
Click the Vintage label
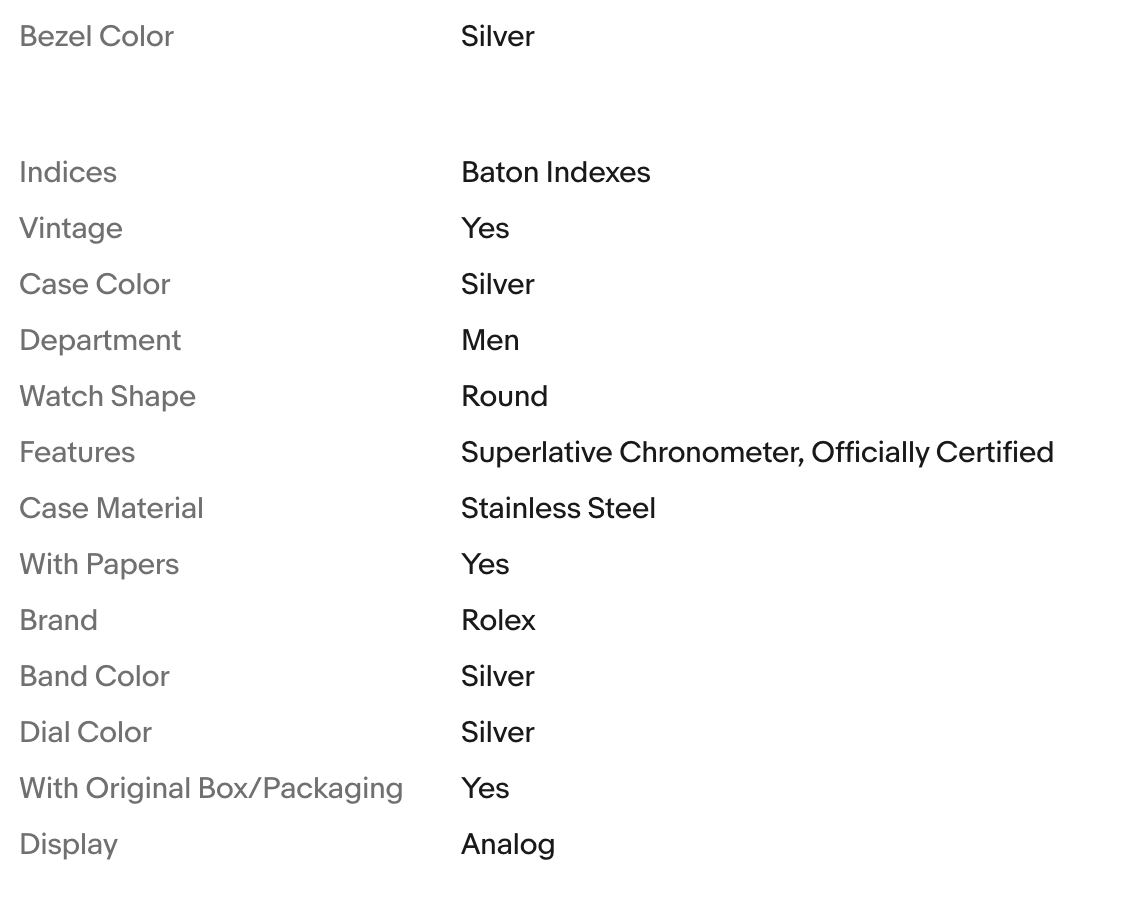71,229
